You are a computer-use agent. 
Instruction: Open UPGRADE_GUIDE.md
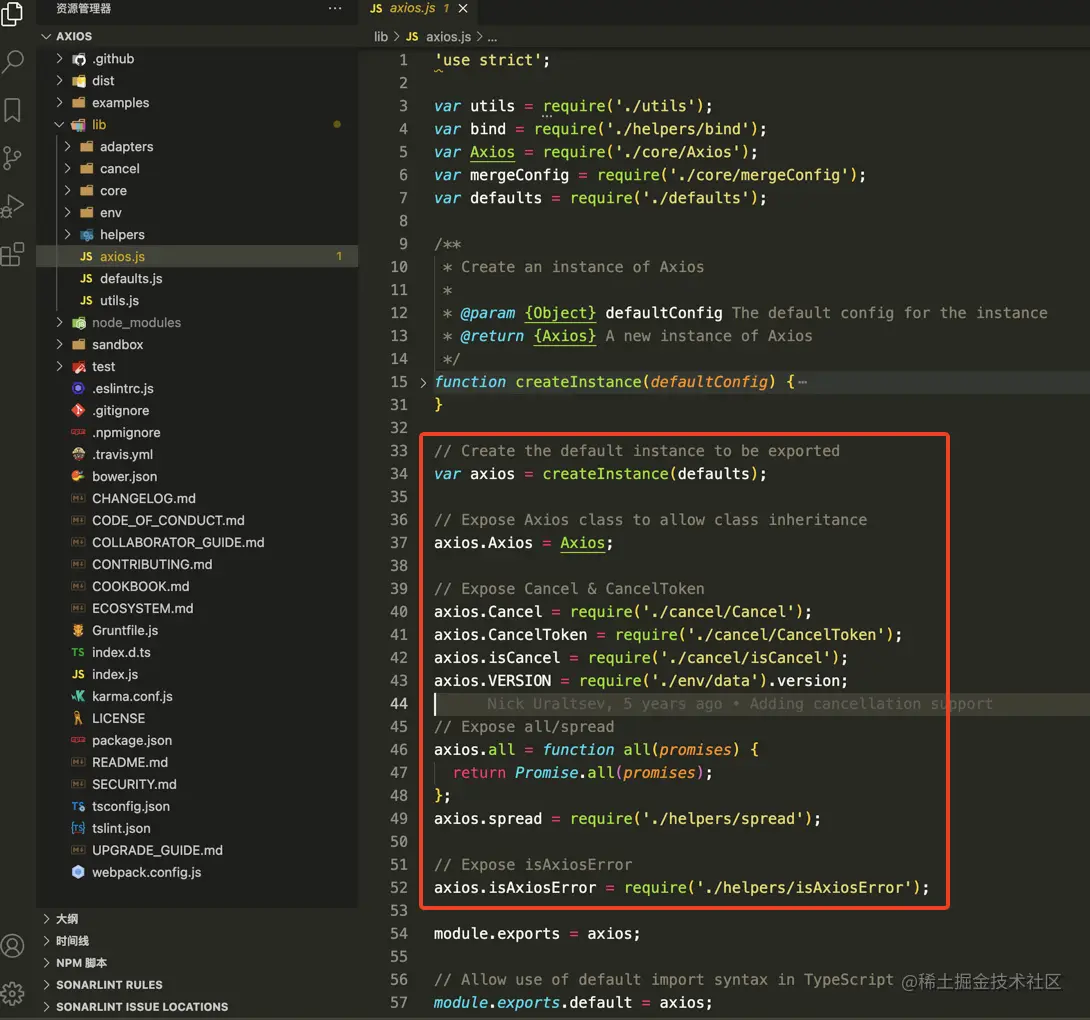[x=197, y=851]
